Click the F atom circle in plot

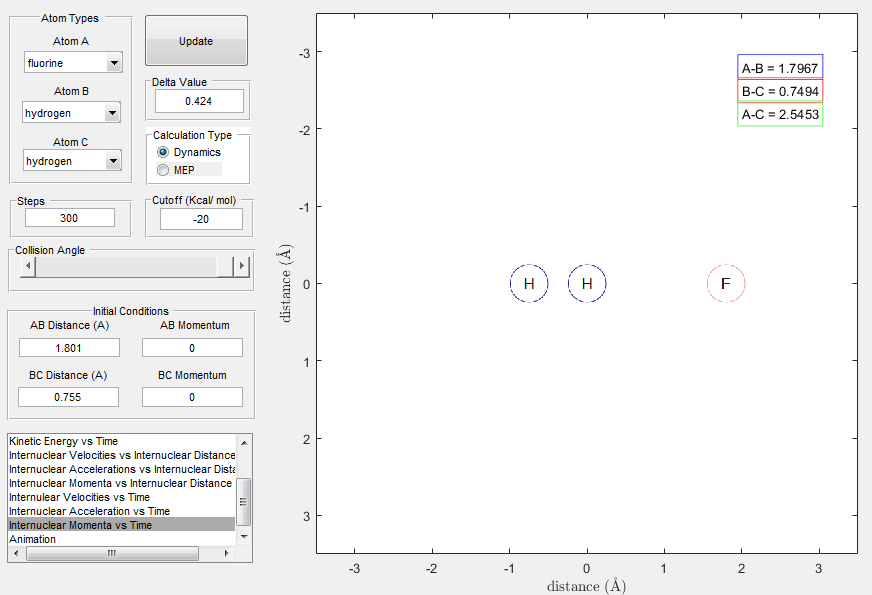(x=726, y=284)
